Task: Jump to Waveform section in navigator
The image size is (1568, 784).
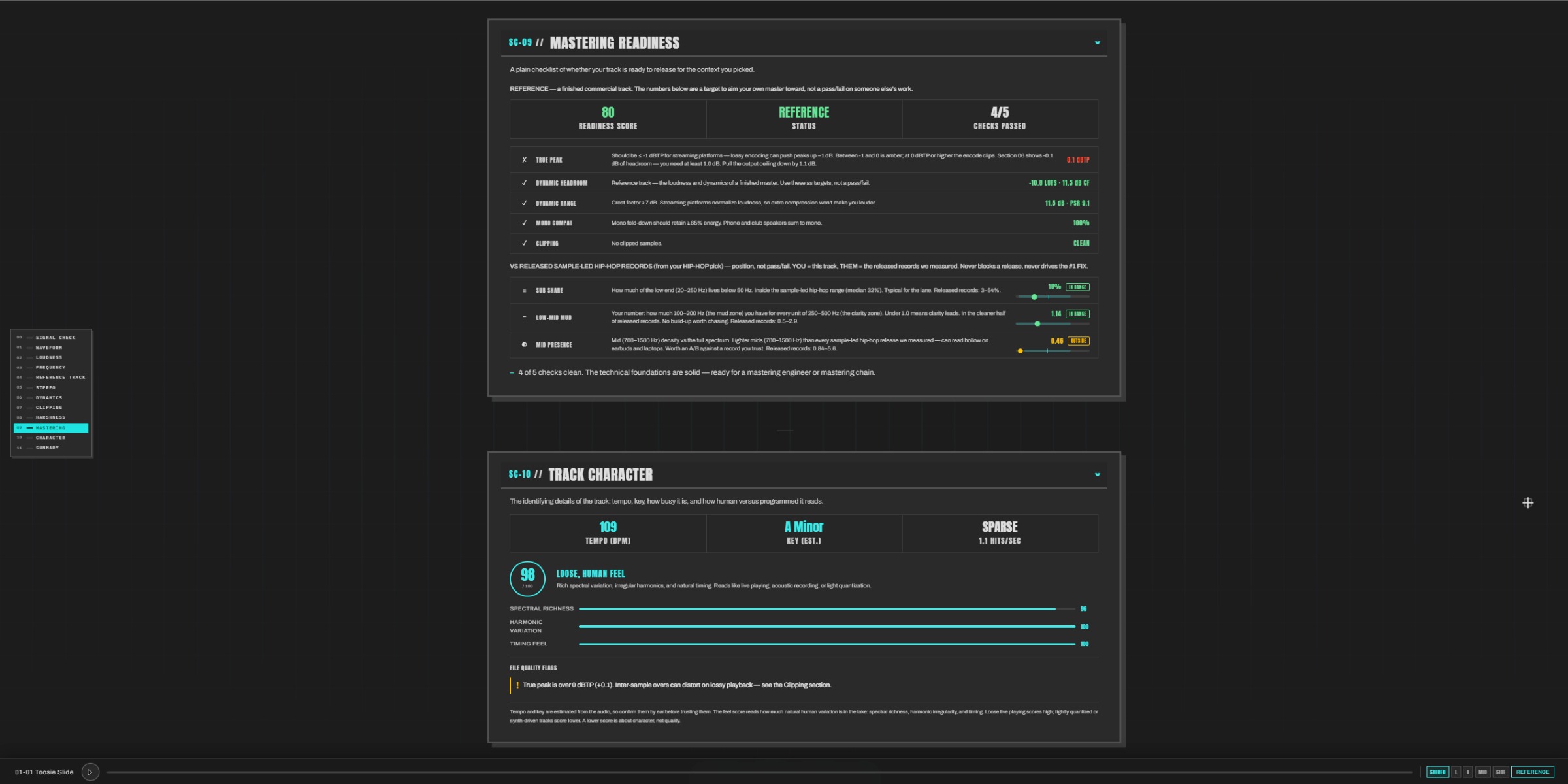Action: tap(51, 348)
